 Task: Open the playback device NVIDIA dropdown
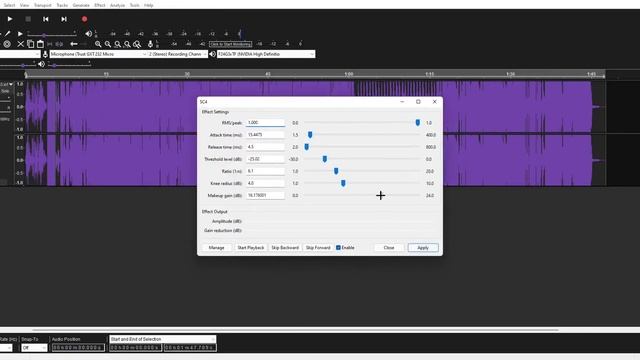[266, 54]
